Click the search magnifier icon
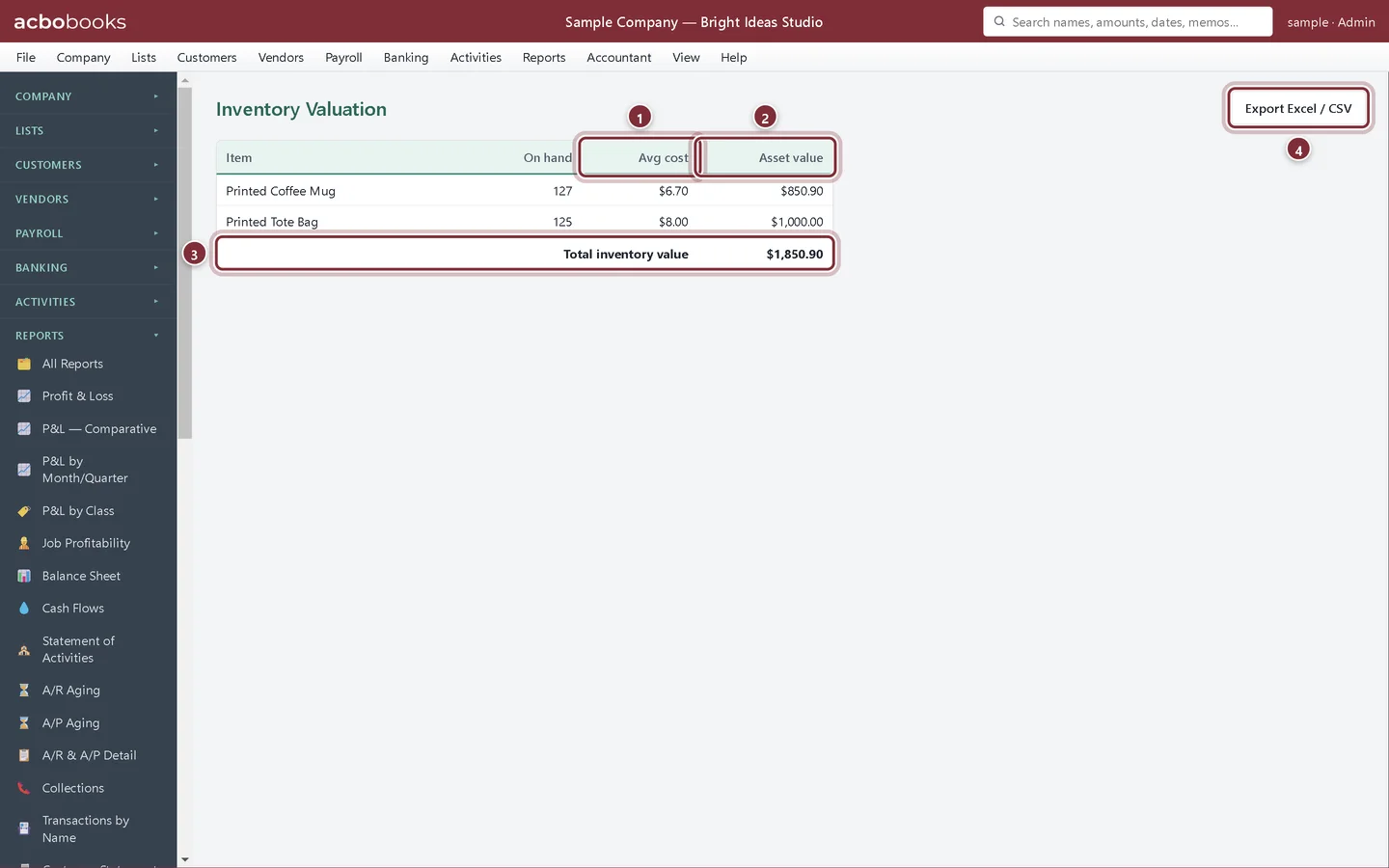This screenshot has width=1389, height=868. (999, 21)
